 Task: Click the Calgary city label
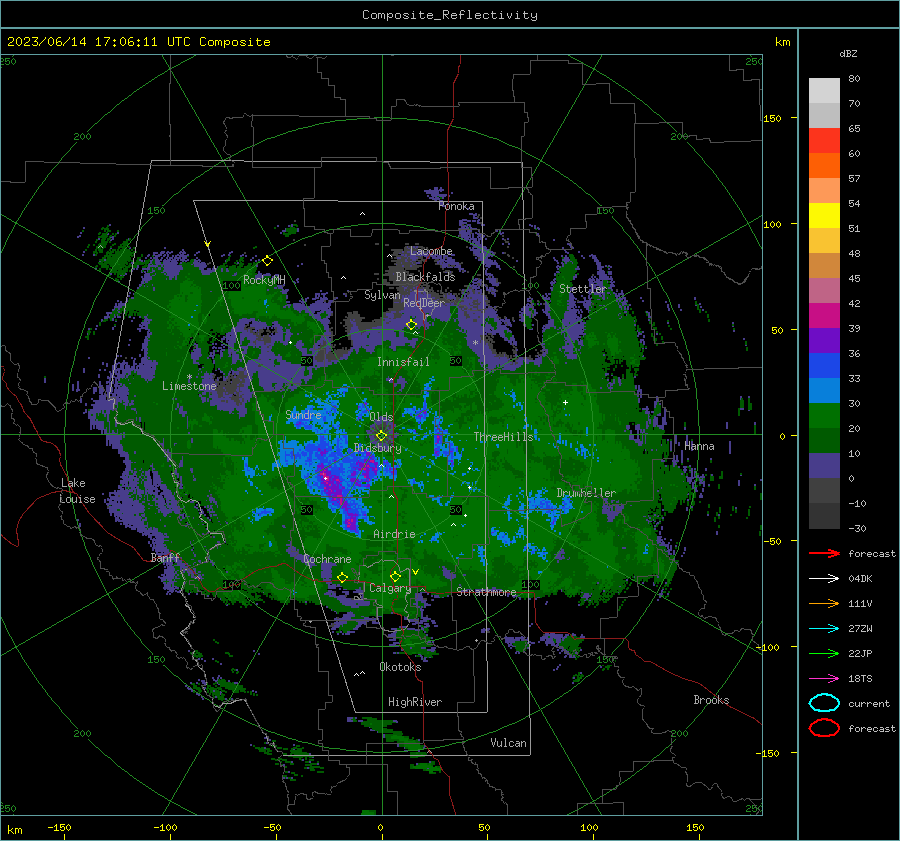390,588
